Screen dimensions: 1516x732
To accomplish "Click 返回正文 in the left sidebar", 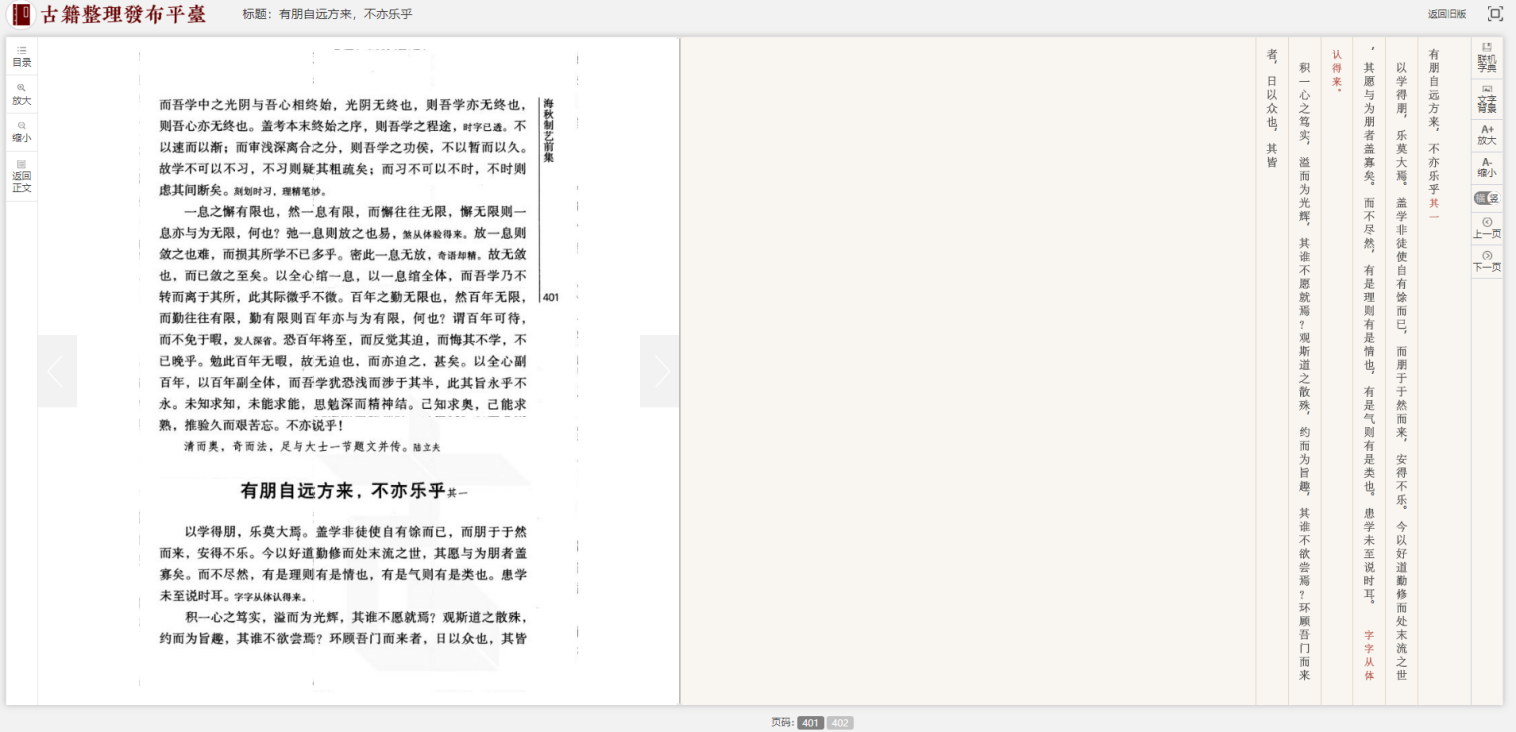I will coord(21,176).
